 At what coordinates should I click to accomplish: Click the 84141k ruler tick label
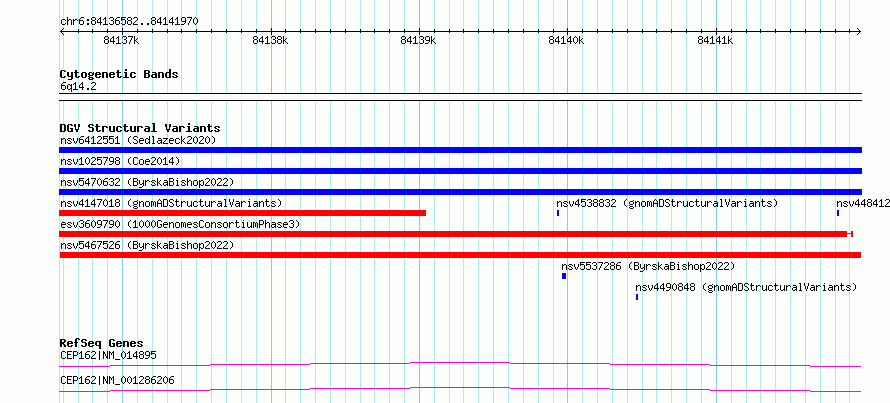715,40
